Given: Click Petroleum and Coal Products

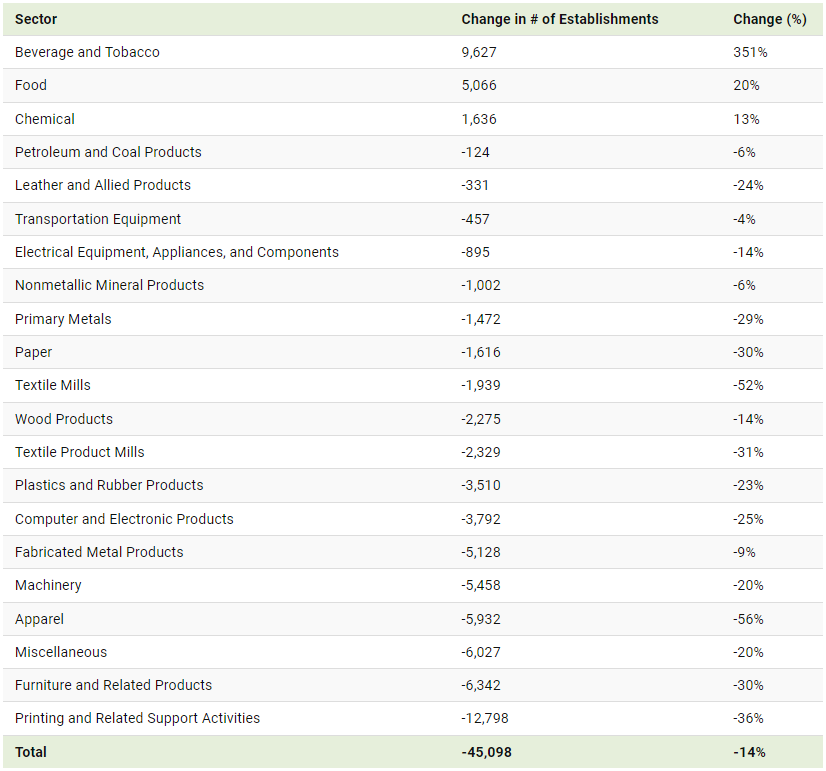Looking at the screenshot, I should pos(108,152).
